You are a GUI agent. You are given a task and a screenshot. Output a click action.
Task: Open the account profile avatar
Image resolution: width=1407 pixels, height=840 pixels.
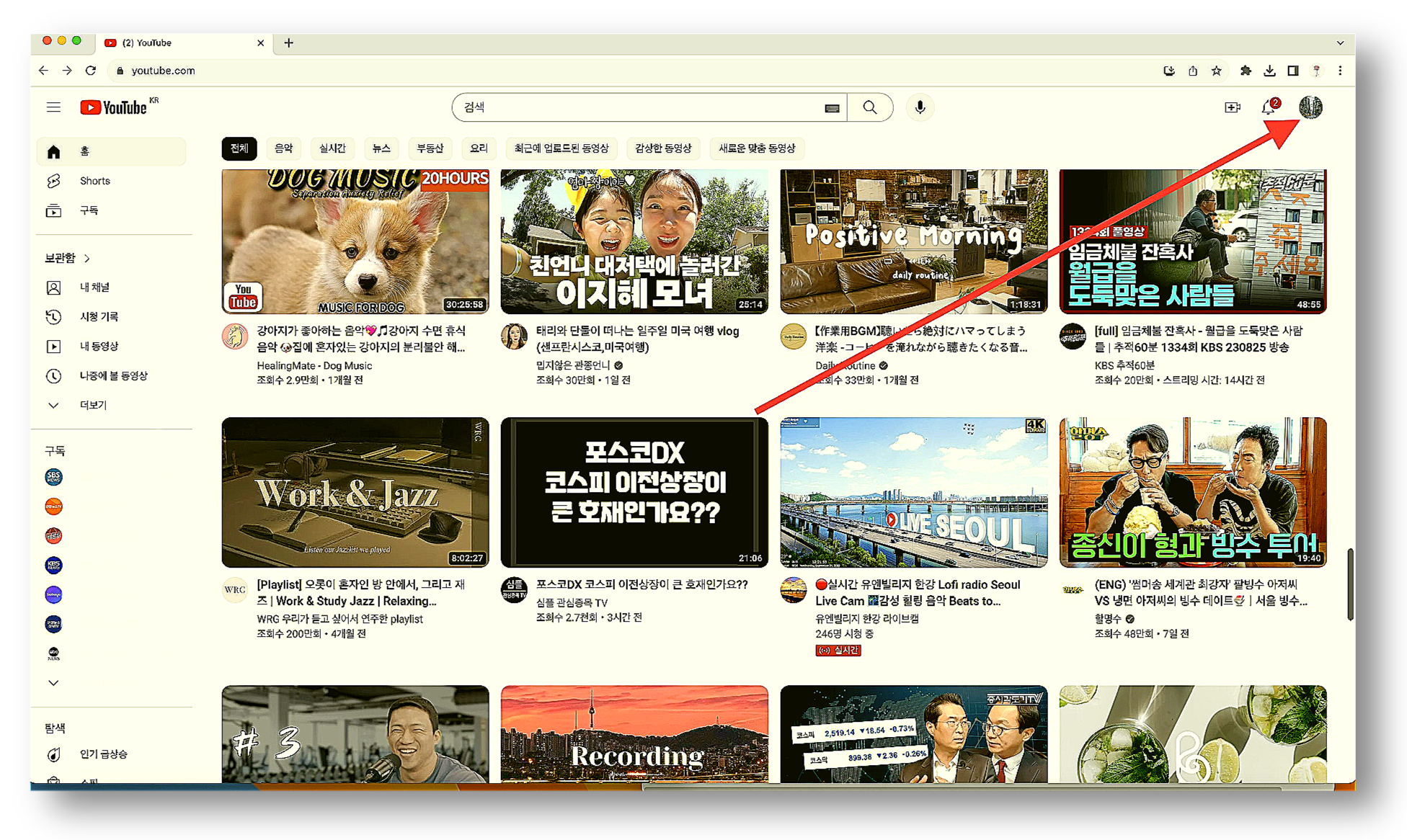coord(1310,107)
